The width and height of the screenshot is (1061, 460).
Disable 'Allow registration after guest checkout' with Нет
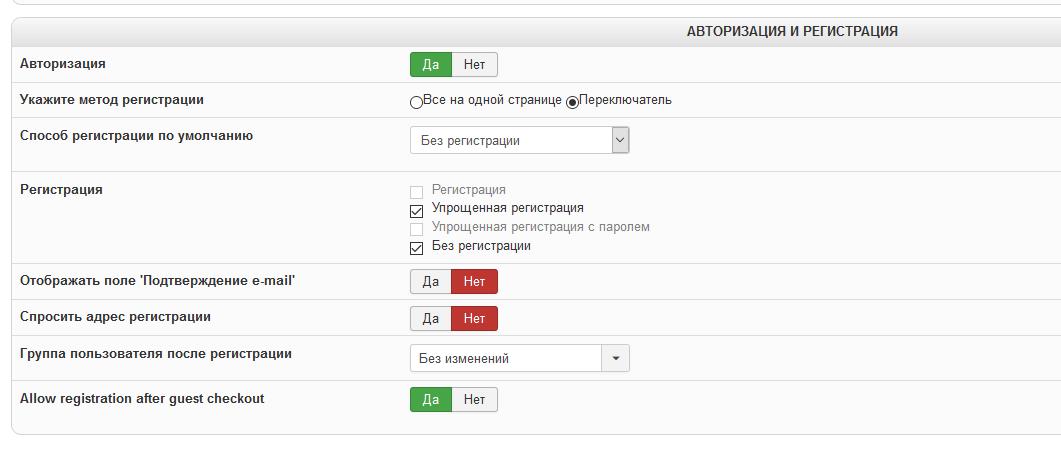click(x=474, y=400)
